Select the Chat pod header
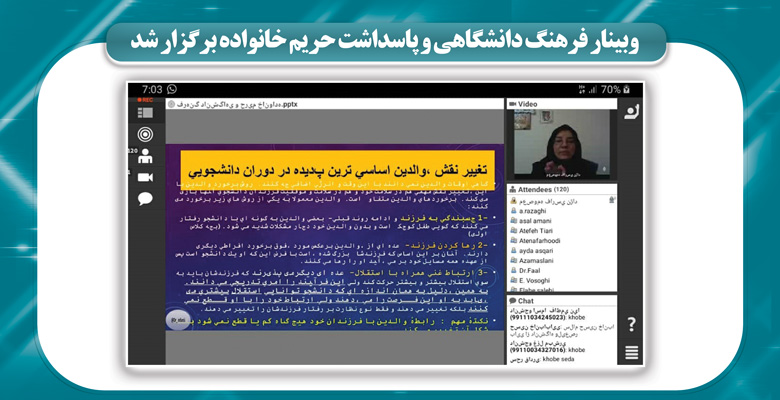This screenshot has width=780, height=400. tap(562, 301)
